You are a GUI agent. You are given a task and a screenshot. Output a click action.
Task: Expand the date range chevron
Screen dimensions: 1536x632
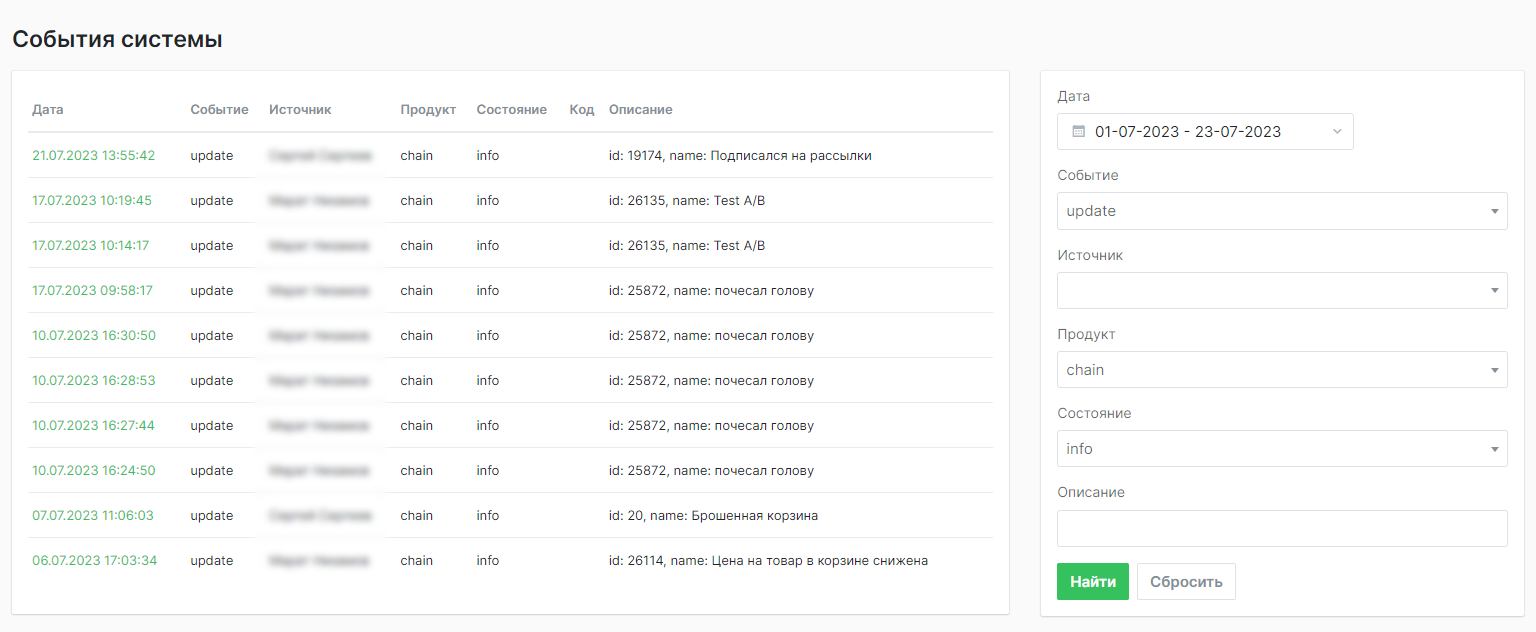(x=1337, y=132)
